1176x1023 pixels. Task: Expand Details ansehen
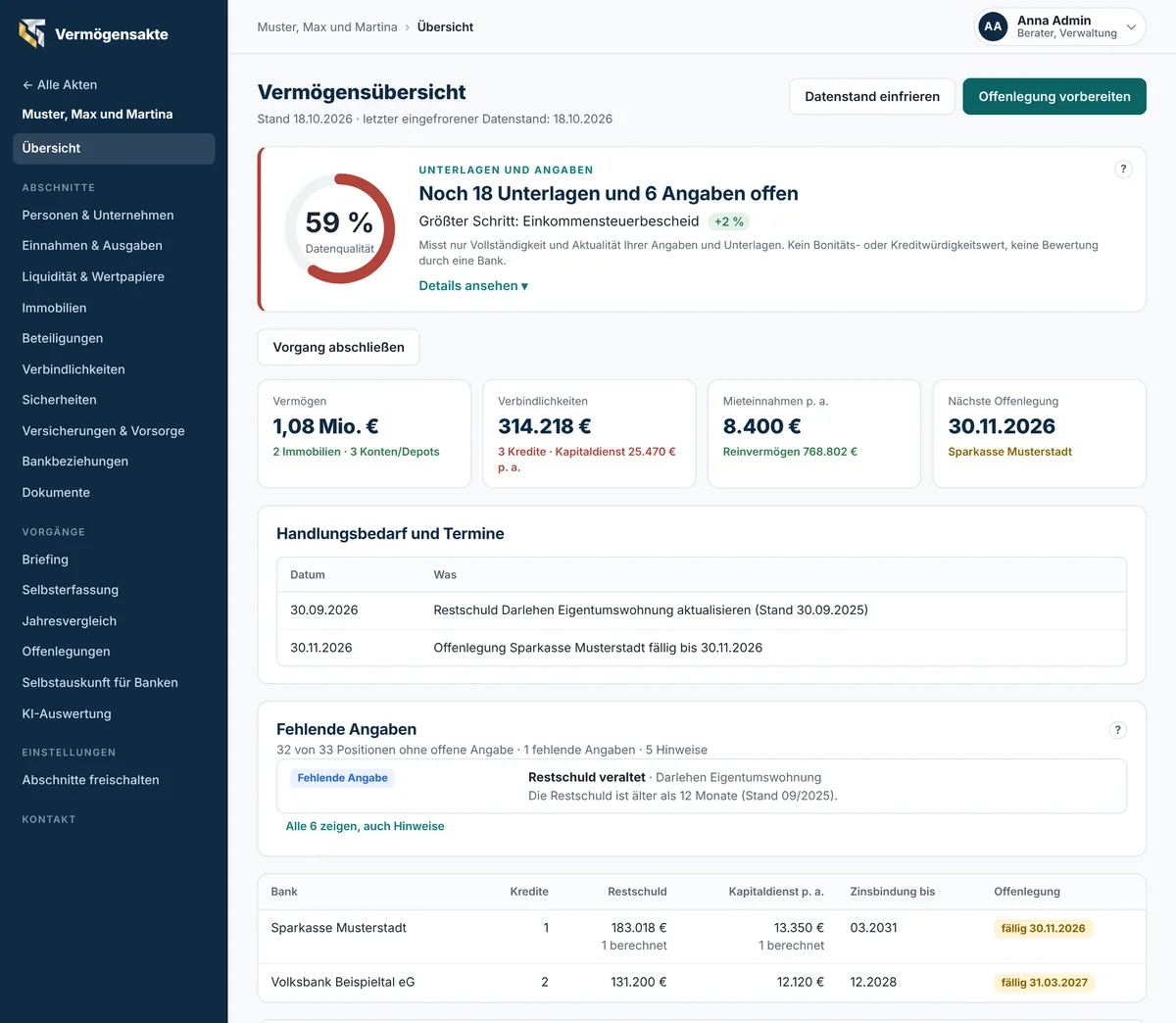point(473,286)
